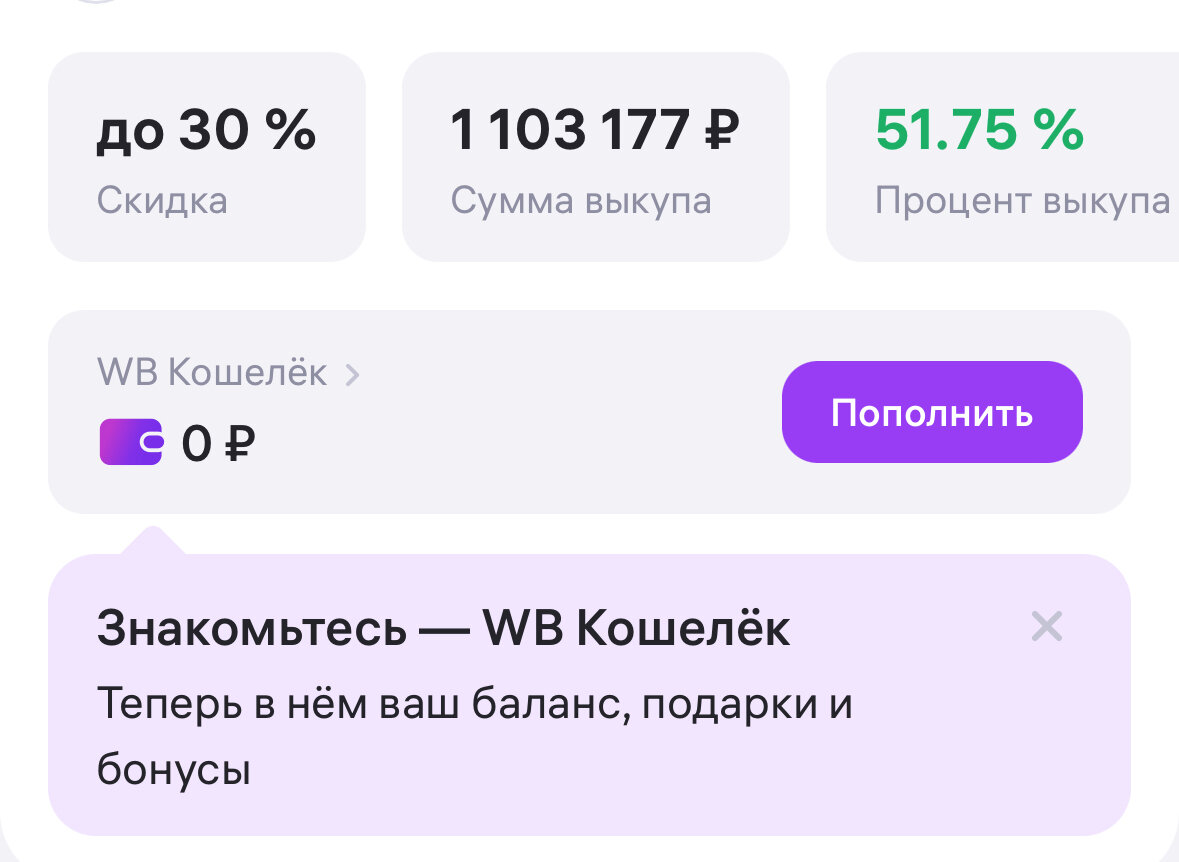Click the 1 103 177 ₽ amount
Image resolution: width=1179 pixels, height=862 pixels.
pyautogui.click(x=596, y=128)
